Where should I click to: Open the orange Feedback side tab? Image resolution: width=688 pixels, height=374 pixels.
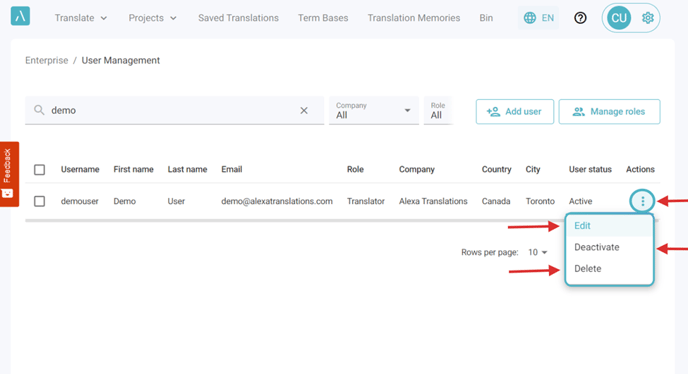[9, 174]
